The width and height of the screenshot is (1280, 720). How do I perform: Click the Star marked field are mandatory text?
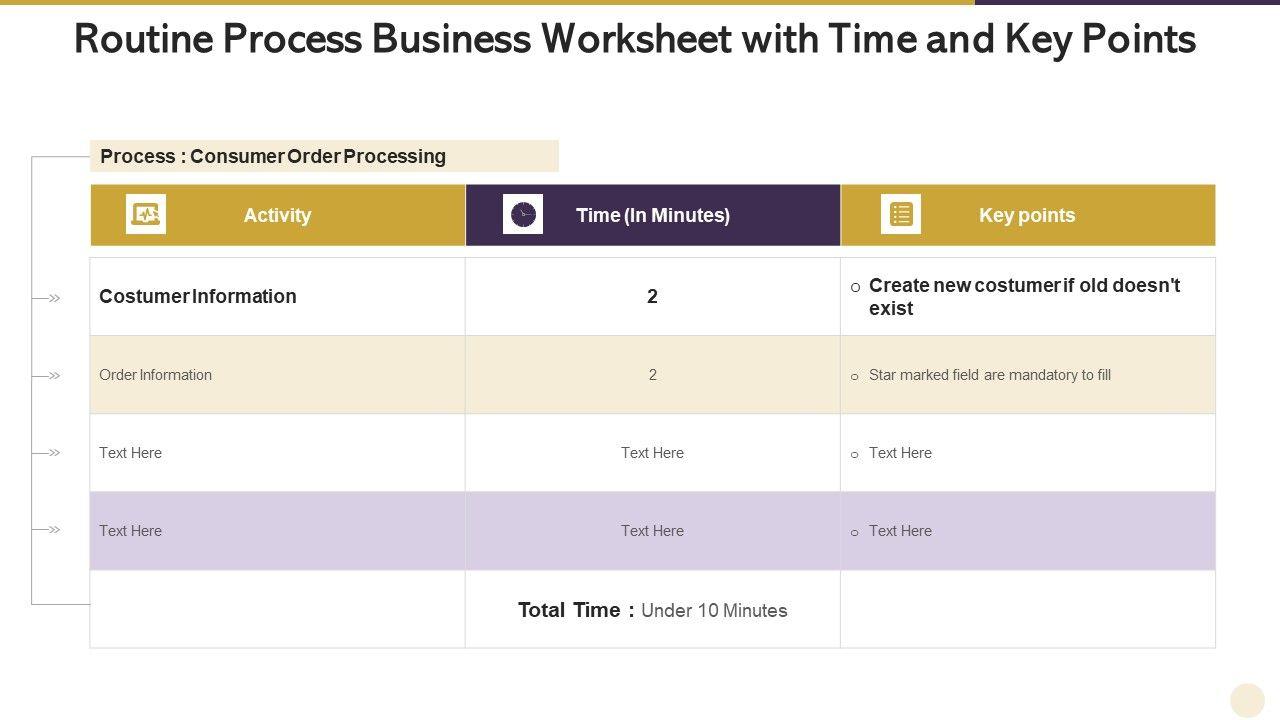(990, 375)
